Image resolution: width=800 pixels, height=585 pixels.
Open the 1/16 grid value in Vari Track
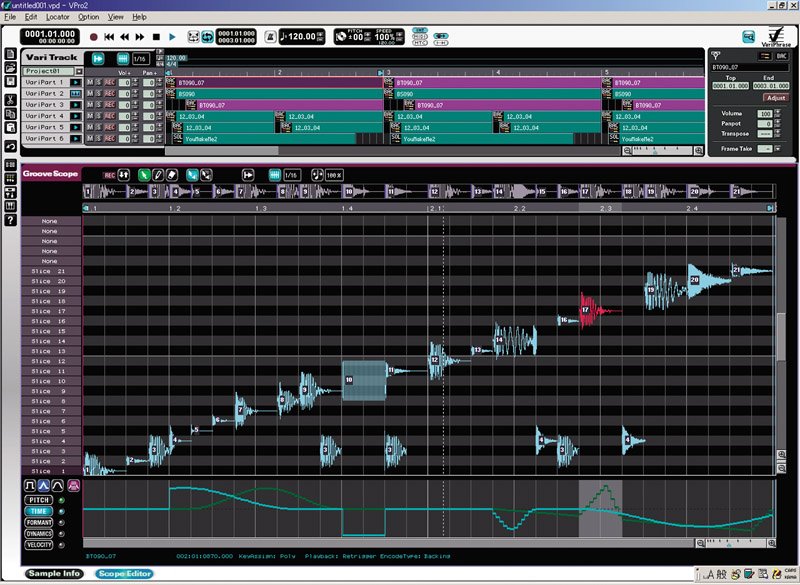[140, 59]
